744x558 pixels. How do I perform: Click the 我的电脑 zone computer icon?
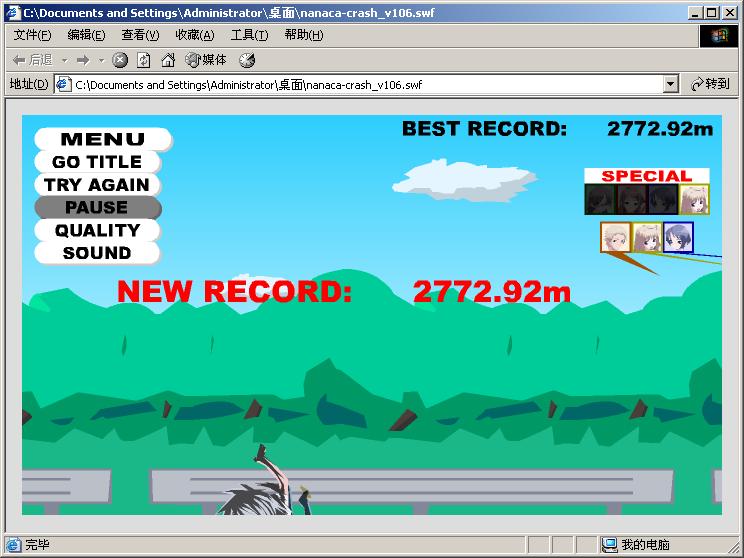[609, 545]
